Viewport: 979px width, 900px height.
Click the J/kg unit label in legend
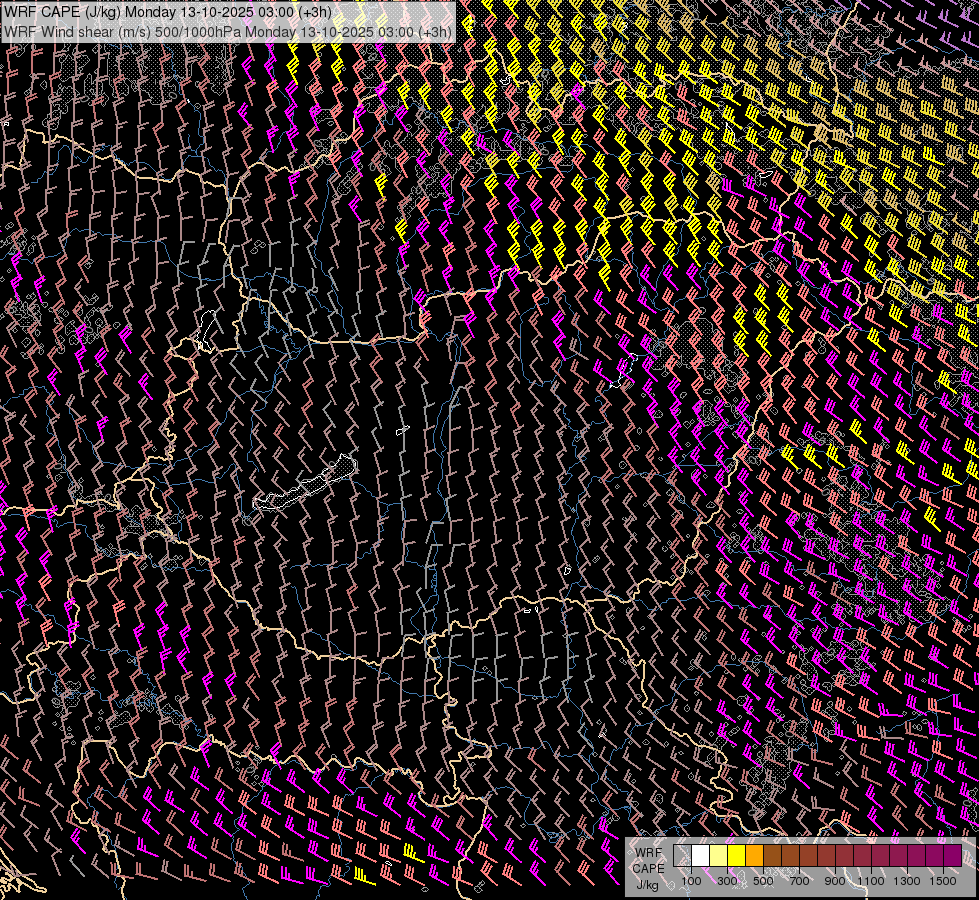point(648,884)
